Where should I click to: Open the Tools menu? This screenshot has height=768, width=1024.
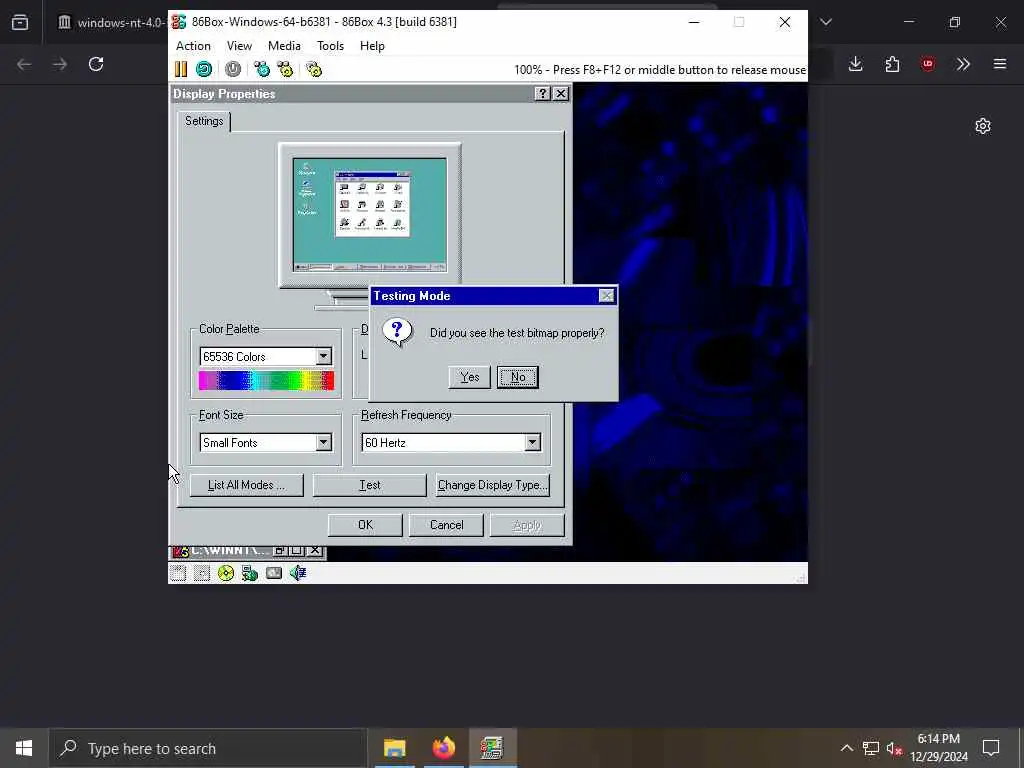pos(330,46)
